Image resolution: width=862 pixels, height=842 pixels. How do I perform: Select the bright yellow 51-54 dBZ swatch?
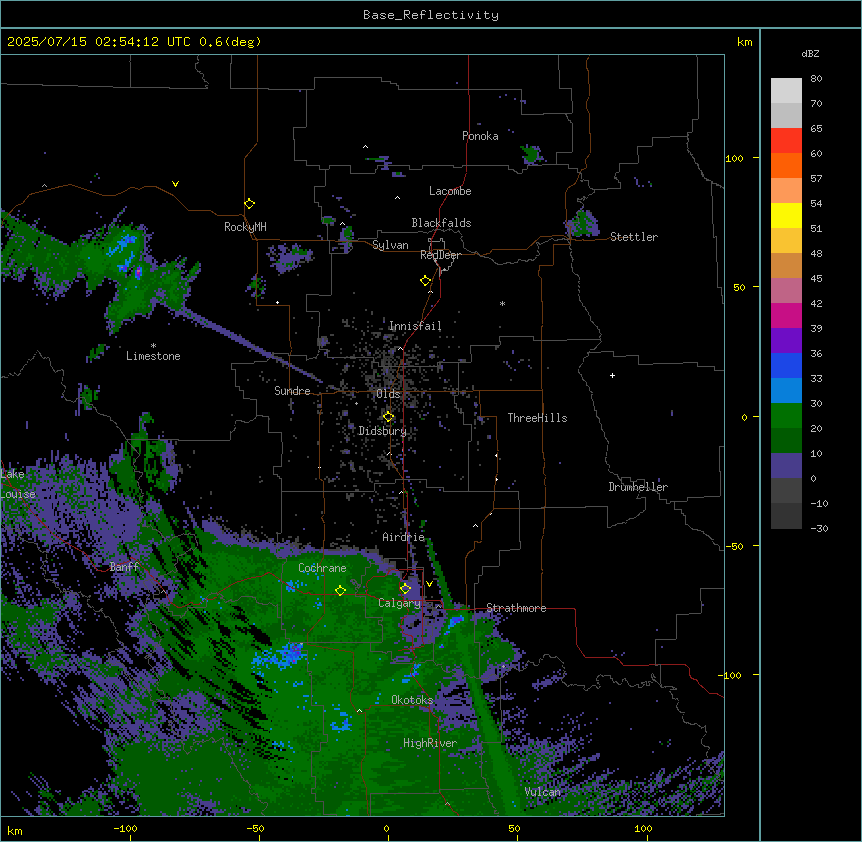point(786,215)
